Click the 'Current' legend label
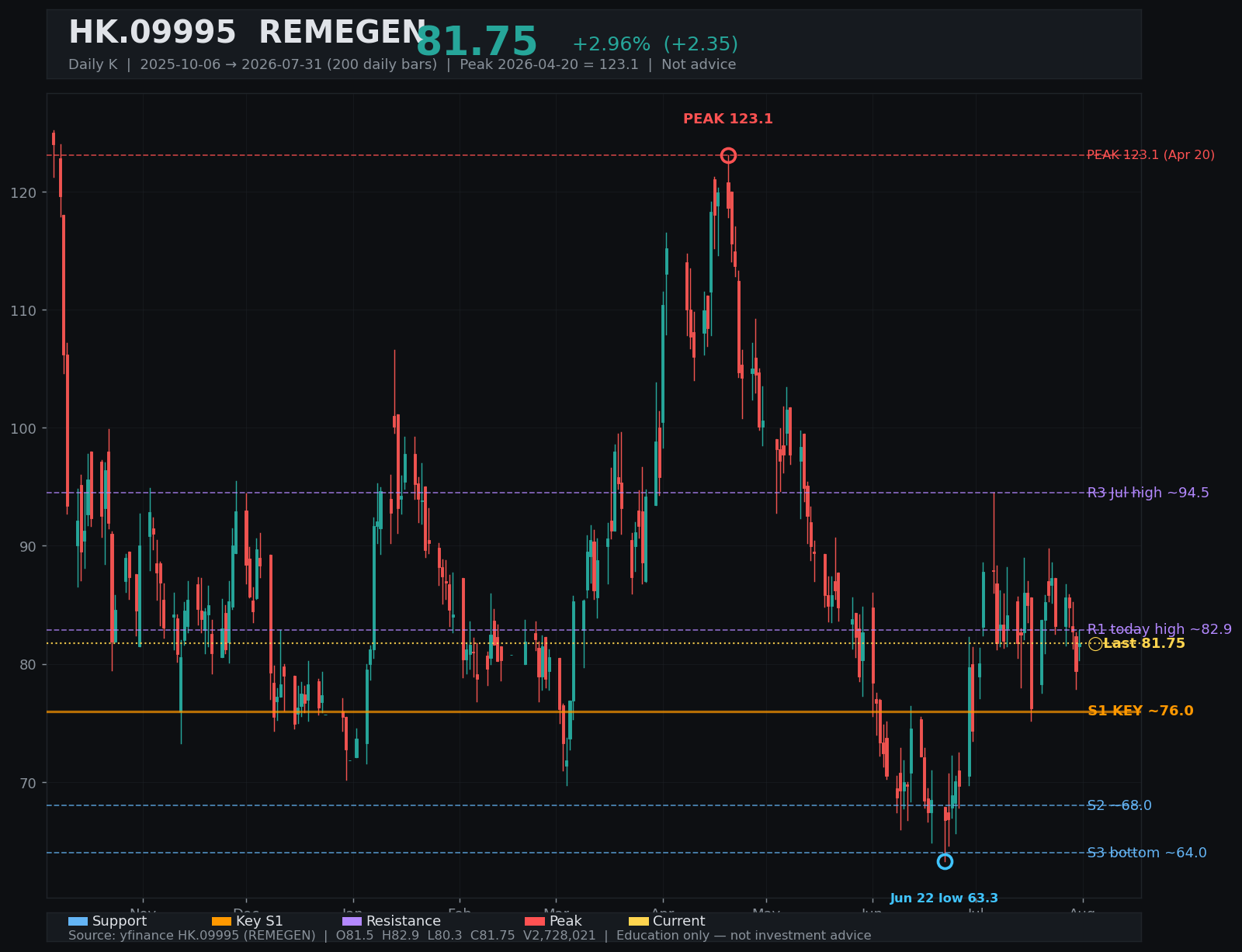Viewport: 1242px width, 952px height. click(679, 921)
